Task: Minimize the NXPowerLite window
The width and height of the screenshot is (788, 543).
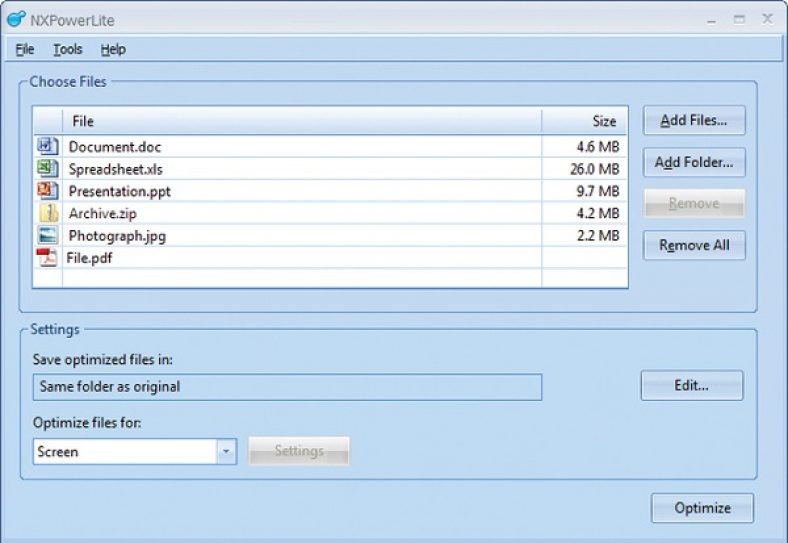Action: coord(711,20)
